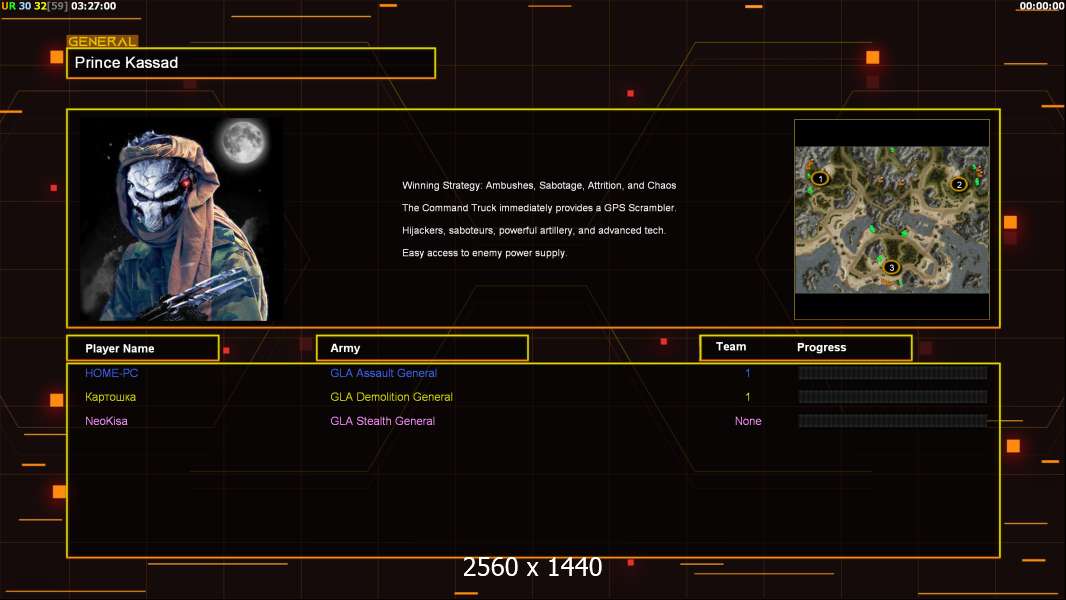This screenshot has width=1066, height=600.
Task: Click the Prince Kassad name field
Action: pyautogui.click(x=251, y=63)
